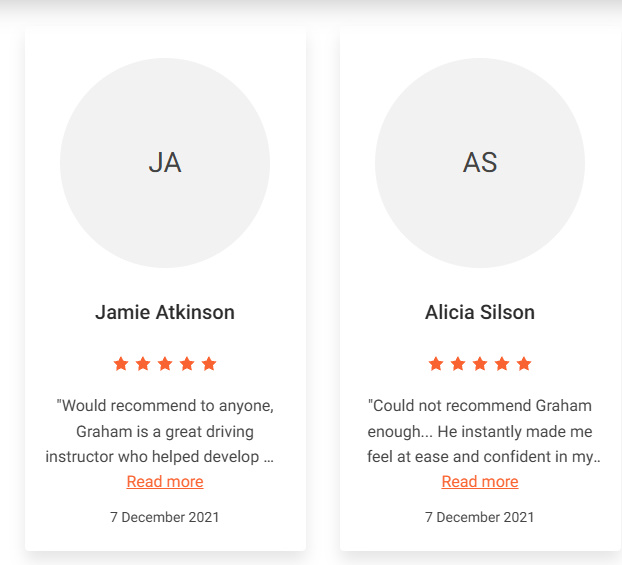622x565 pixels.
Task: Click the date under Alicia Silson's review
Action: tap(480, 517)
